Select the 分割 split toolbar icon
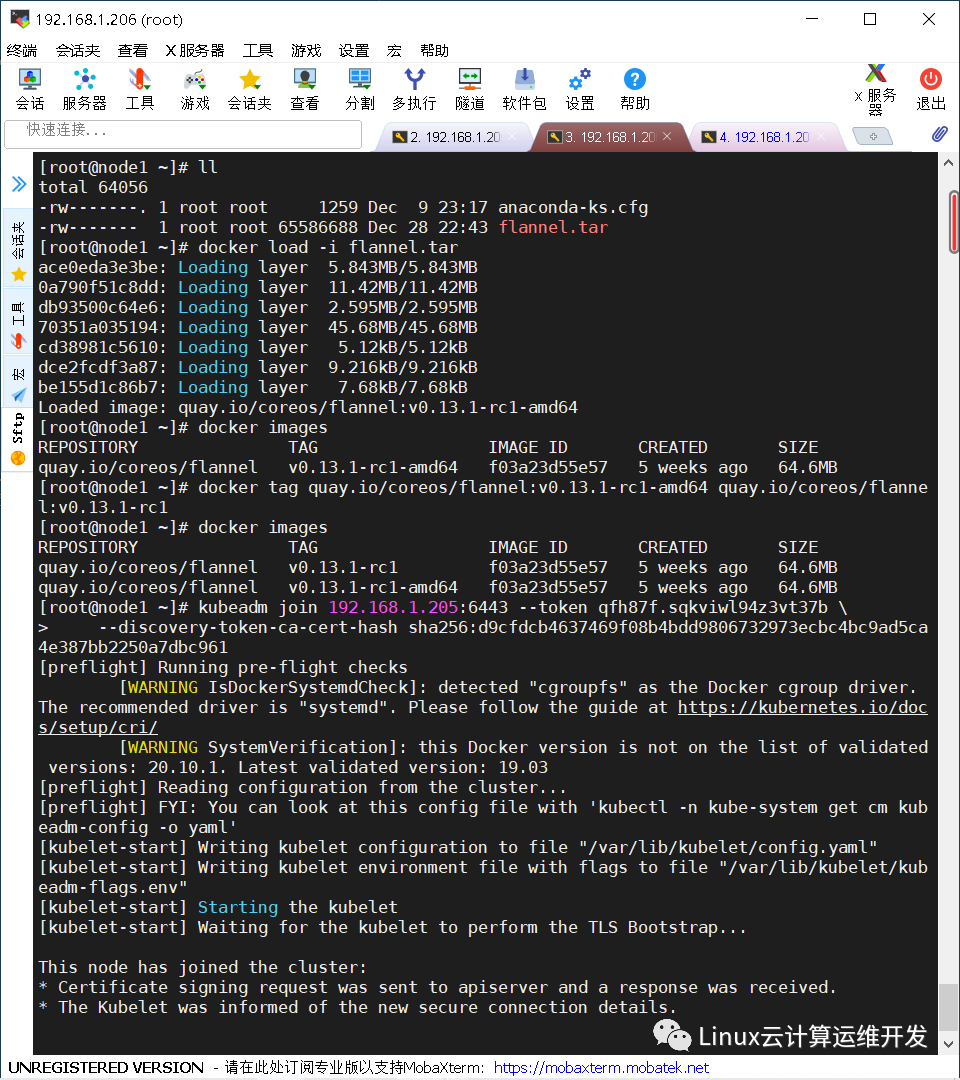This screenshot has width=960, height=1080. pos(359,90)
